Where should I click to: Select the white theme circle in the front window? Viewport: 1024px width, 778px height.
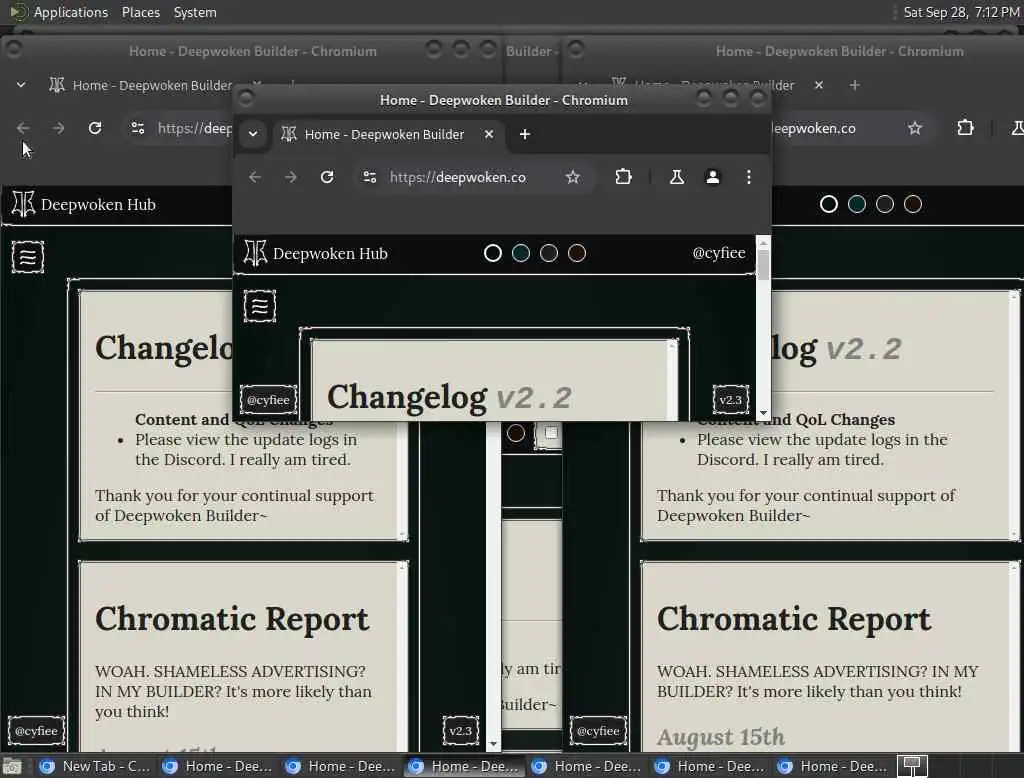pos(492,253)
